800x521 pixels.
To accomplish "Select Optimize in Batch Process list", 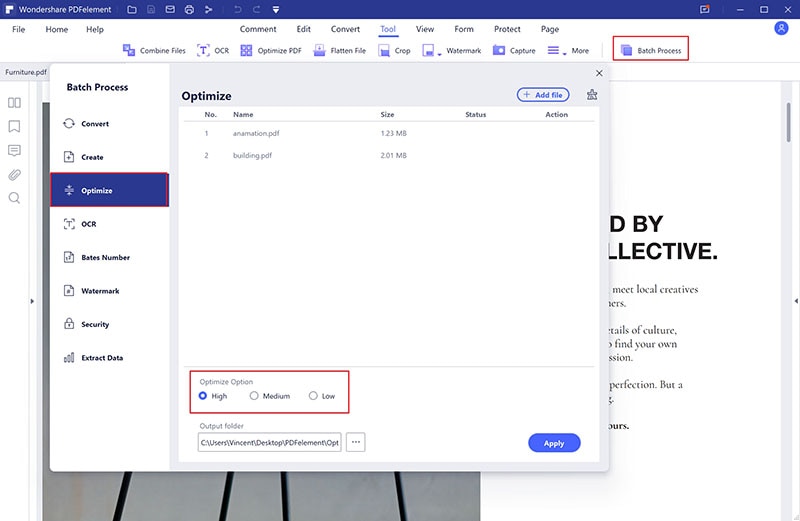I will (110, 190).
